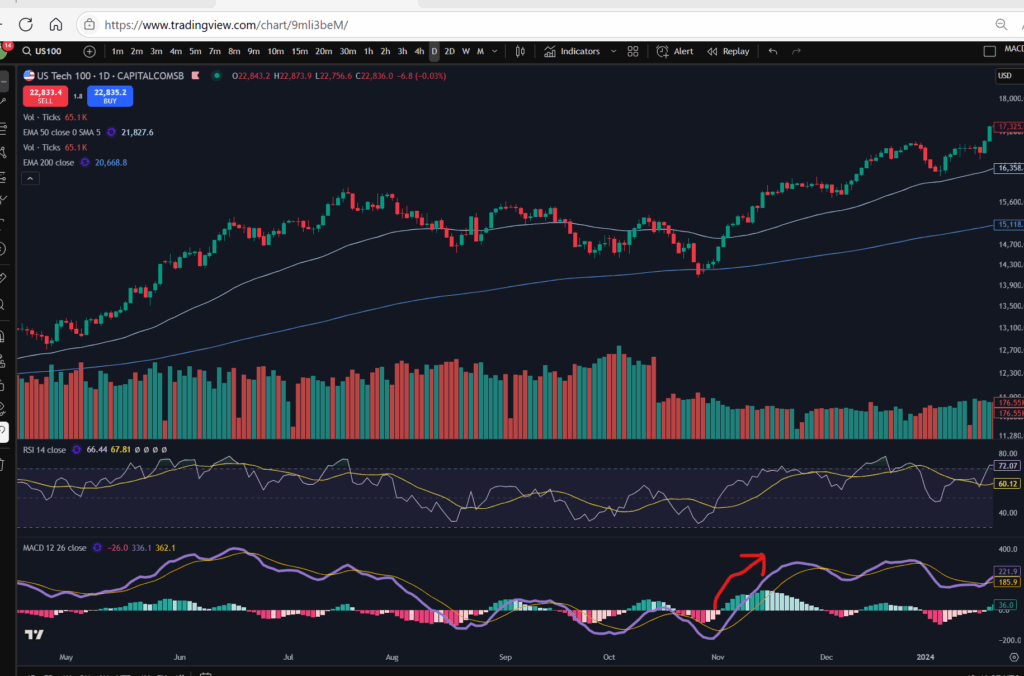This screenshot has width=1024, height=676.
Task: Select RSI 14 close legend
Action: 44,450
